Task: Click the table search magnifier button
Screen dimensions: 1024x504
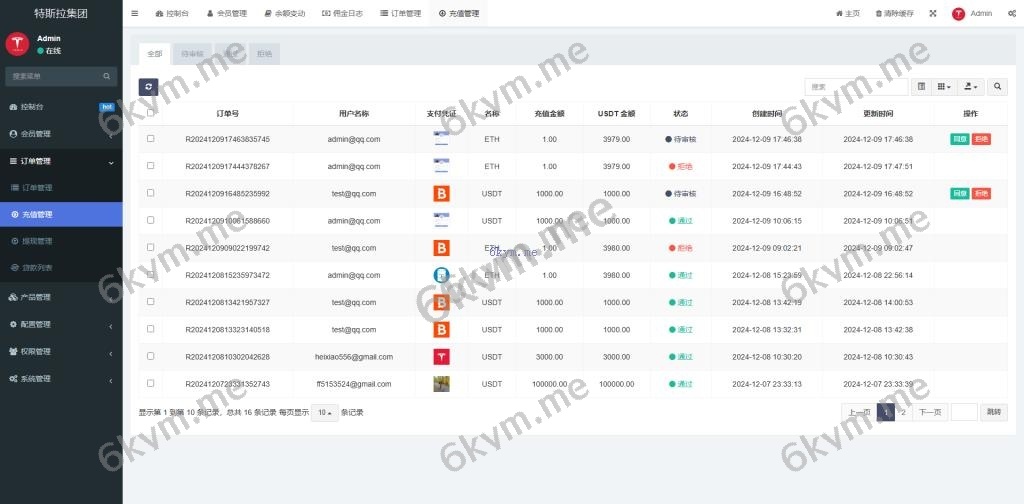Action: pyautogui.click(x=997, y=87)
